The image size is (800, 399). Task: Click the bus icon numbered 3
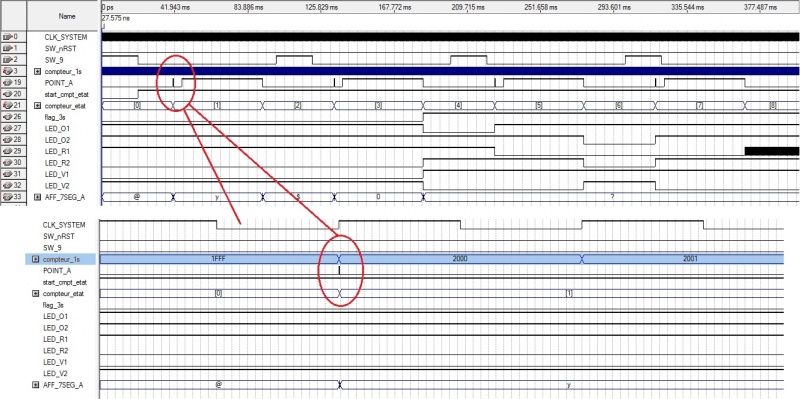7,71
